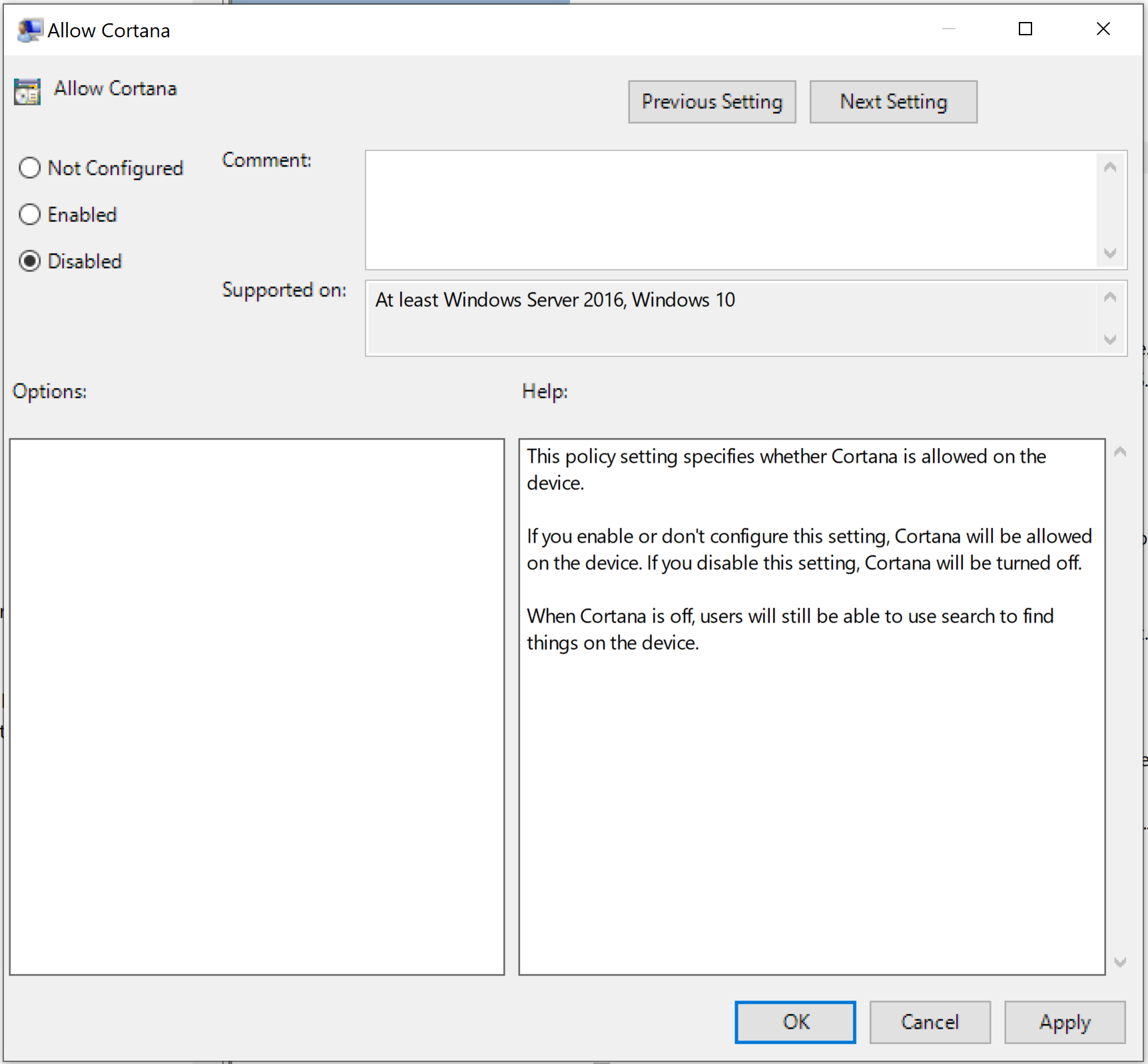Click inside the Comment text box
The width and height of the screenshot is (1148, 1064).
click(729, 210)
